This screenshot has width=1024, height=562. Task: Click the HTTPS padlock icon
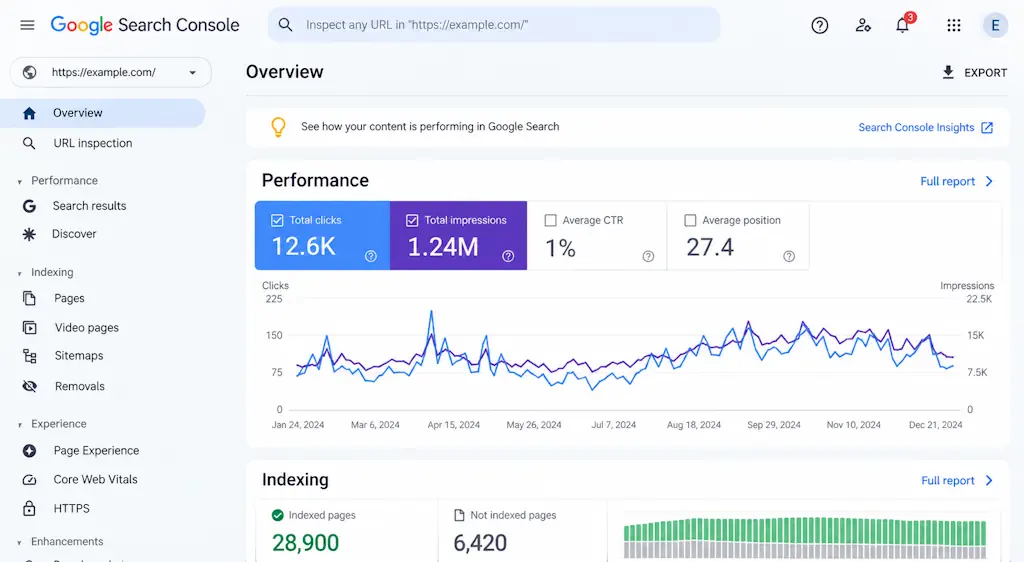[x=29, y=508]
